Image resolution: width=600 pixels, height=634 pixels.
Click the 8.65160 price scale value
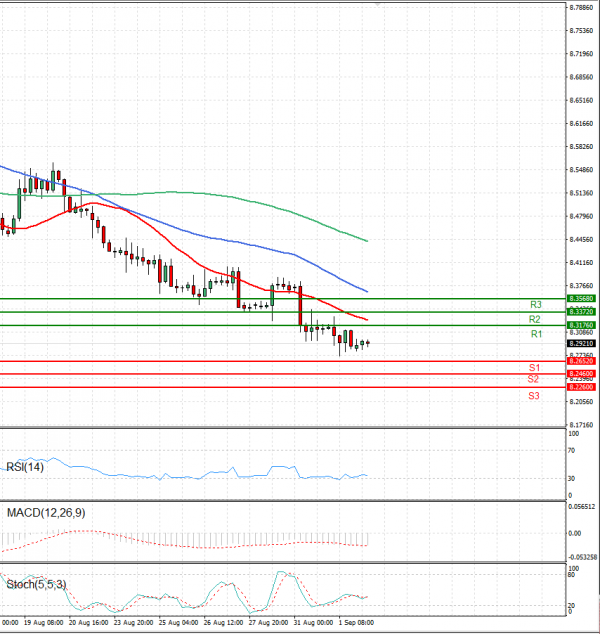click(x=581, y=100)
